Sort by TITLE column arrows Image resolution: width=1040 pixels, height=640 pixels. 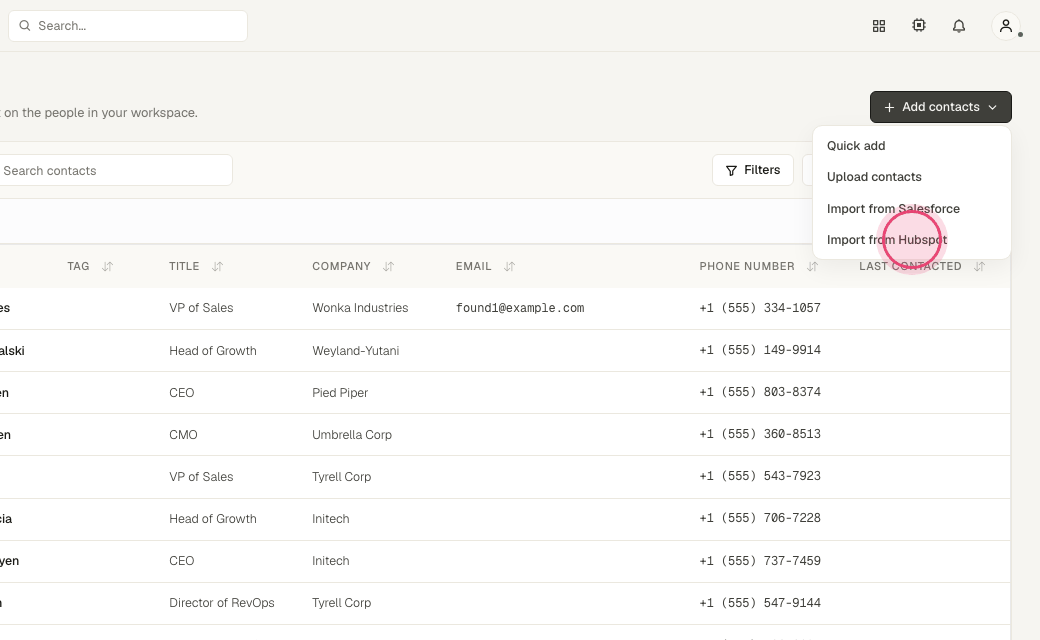[218, 266]
